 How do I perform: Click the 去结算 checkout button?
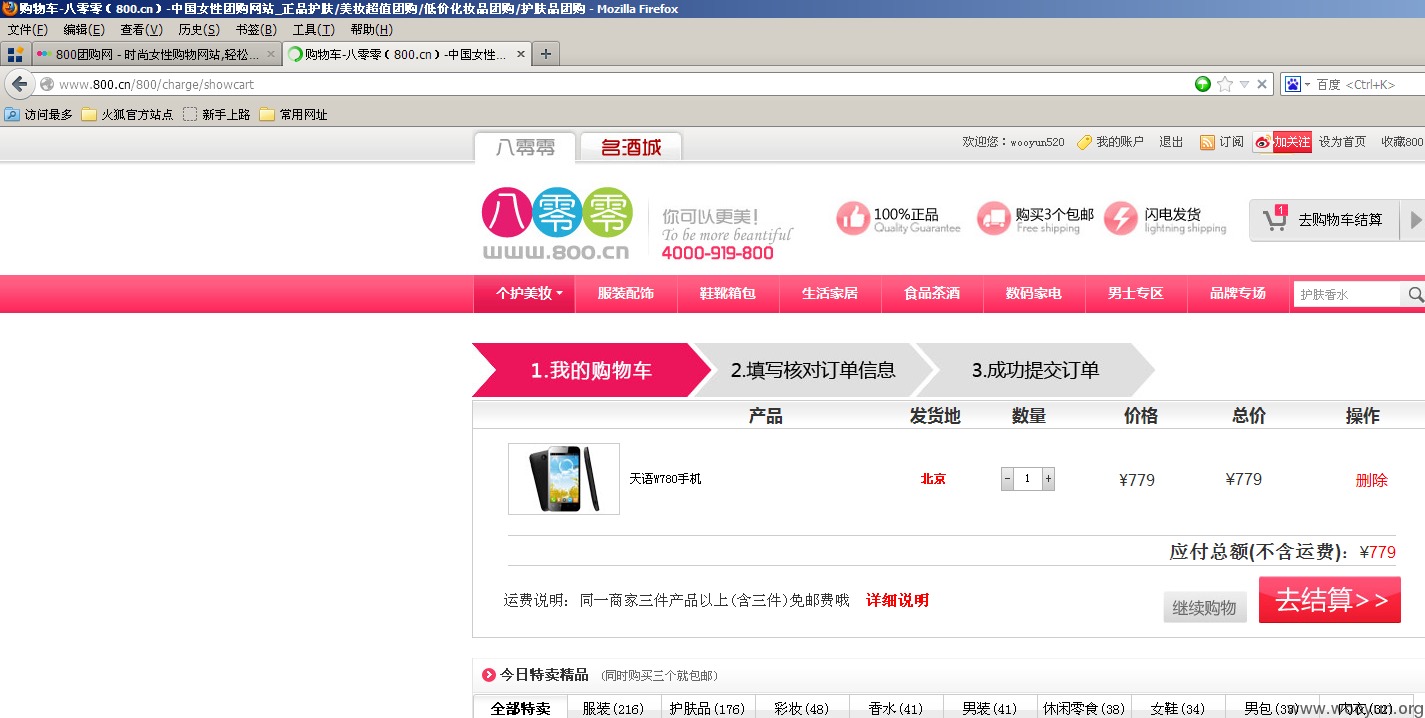tap(1329, 600)
